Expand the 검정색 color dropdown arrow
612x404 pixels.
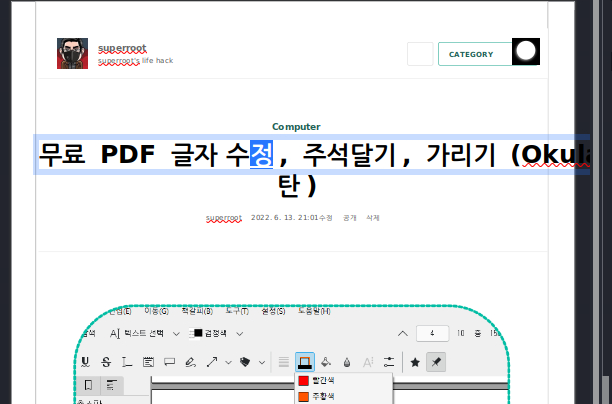240,334
